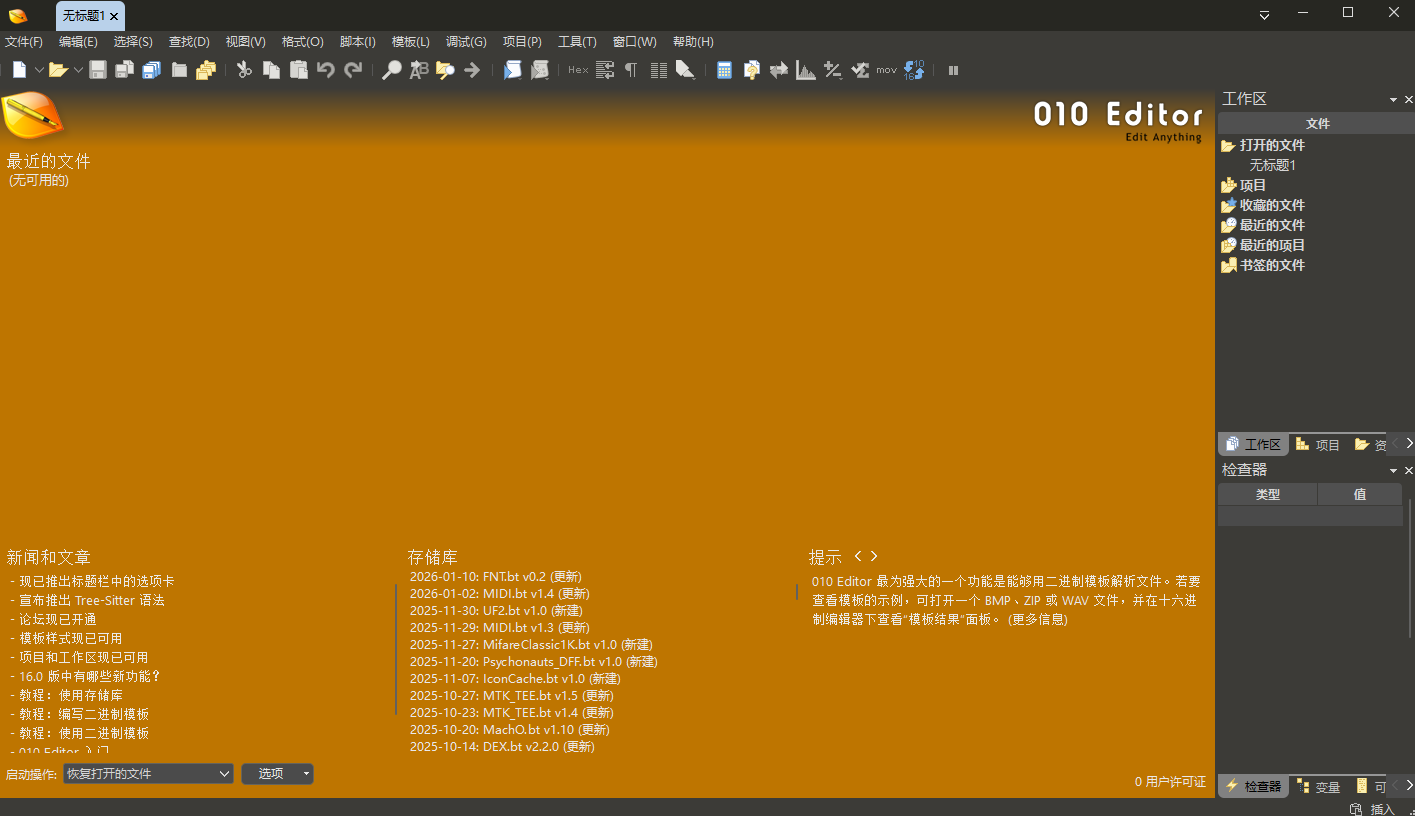1415x816 pixels.
Task: Click the Find tool magnifier icon
Action: pos(392,70)
